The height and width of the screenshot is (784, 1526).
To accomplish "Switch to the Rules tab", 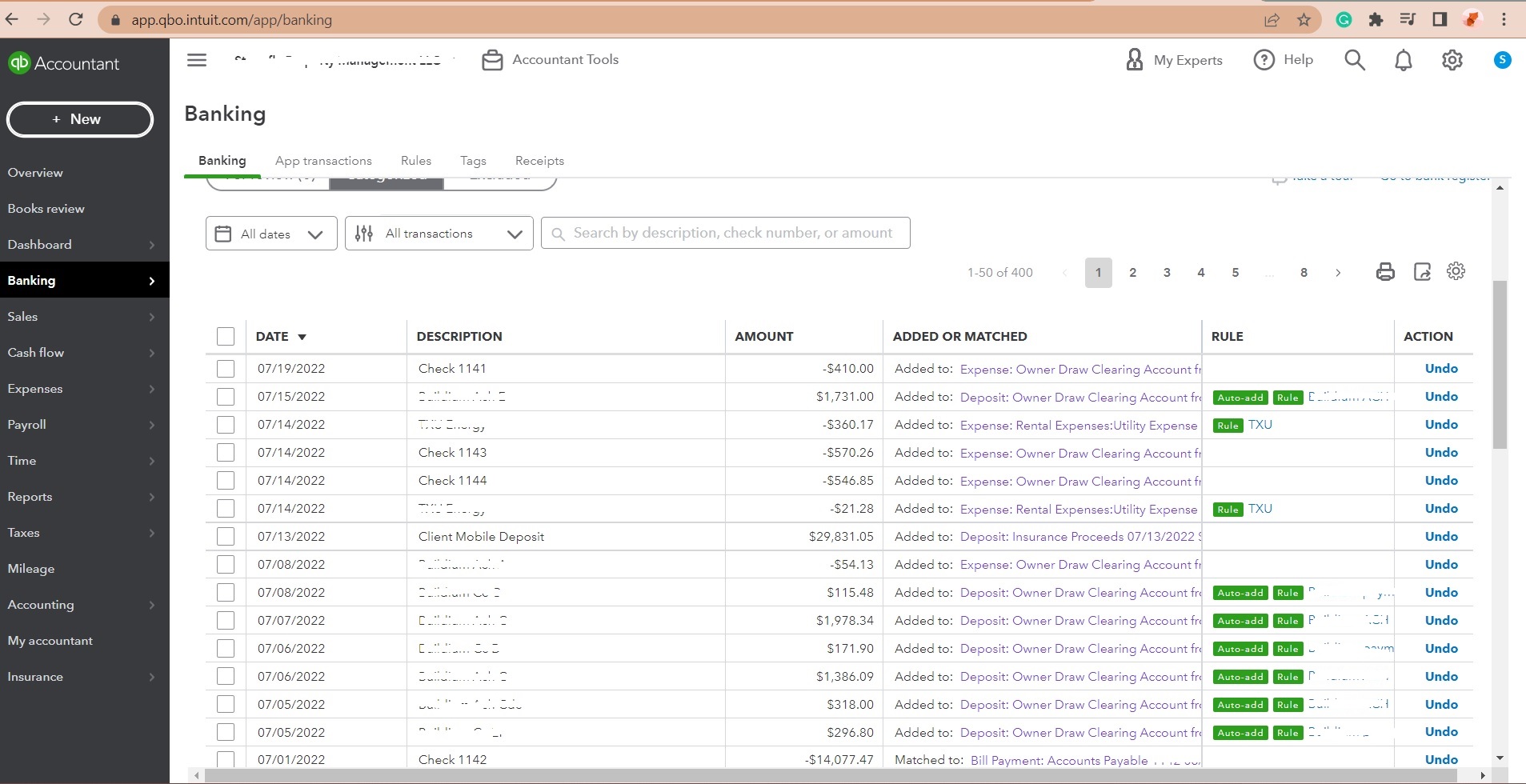I will point(416,161).
